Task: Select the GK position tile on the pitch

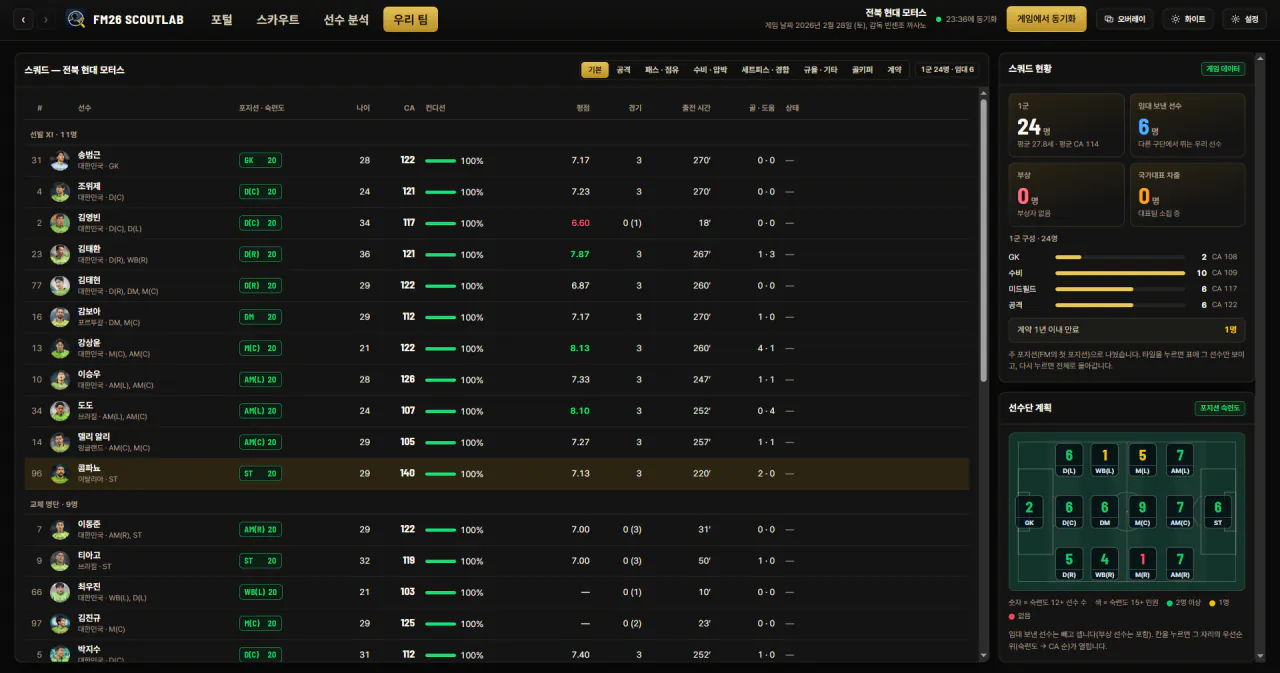Action: (1029, 511)
